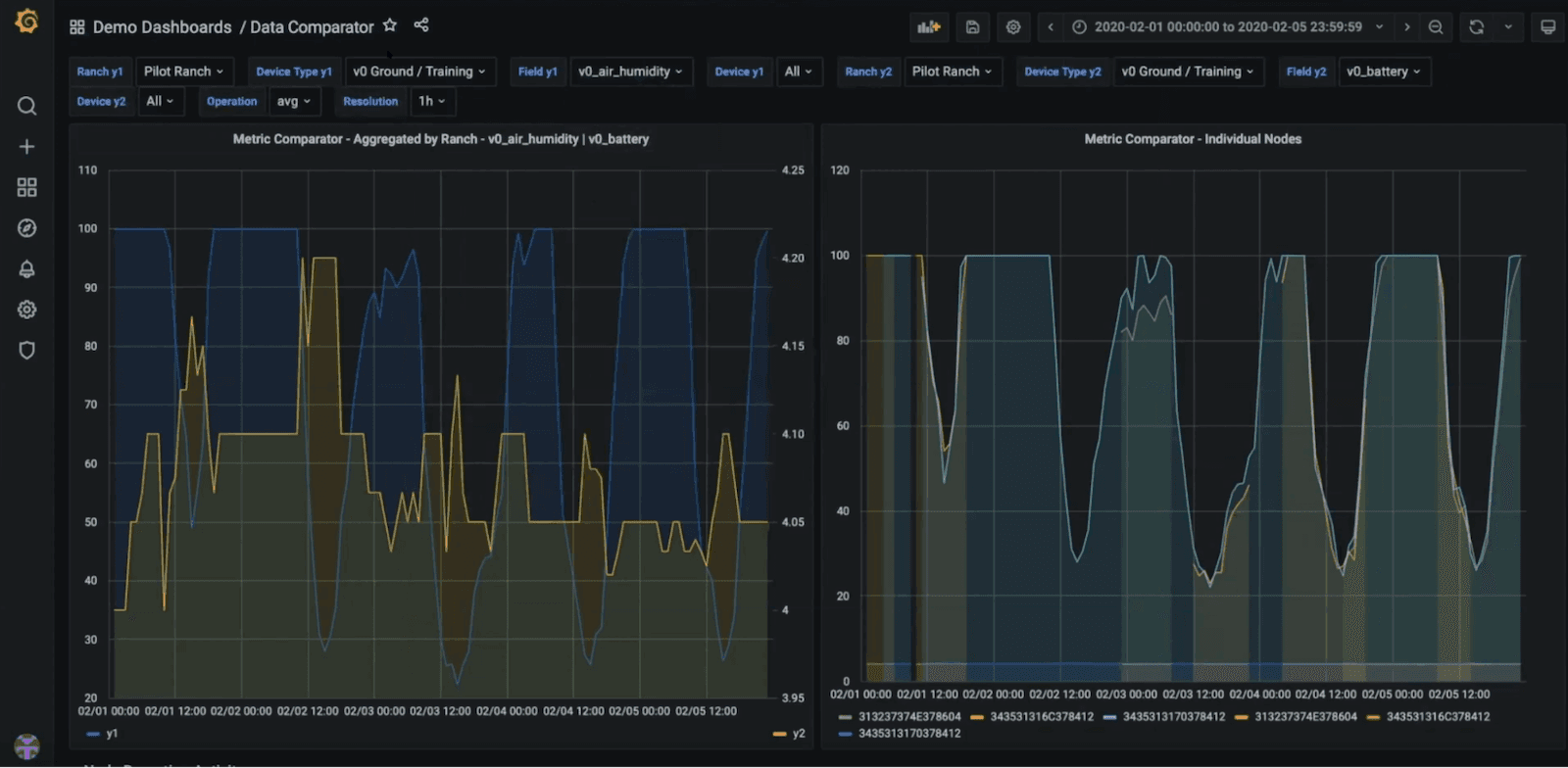1568x768 pixels.
Task: Click the Metric Comparator Individual Nodes title
Action: click(1192, 139)
